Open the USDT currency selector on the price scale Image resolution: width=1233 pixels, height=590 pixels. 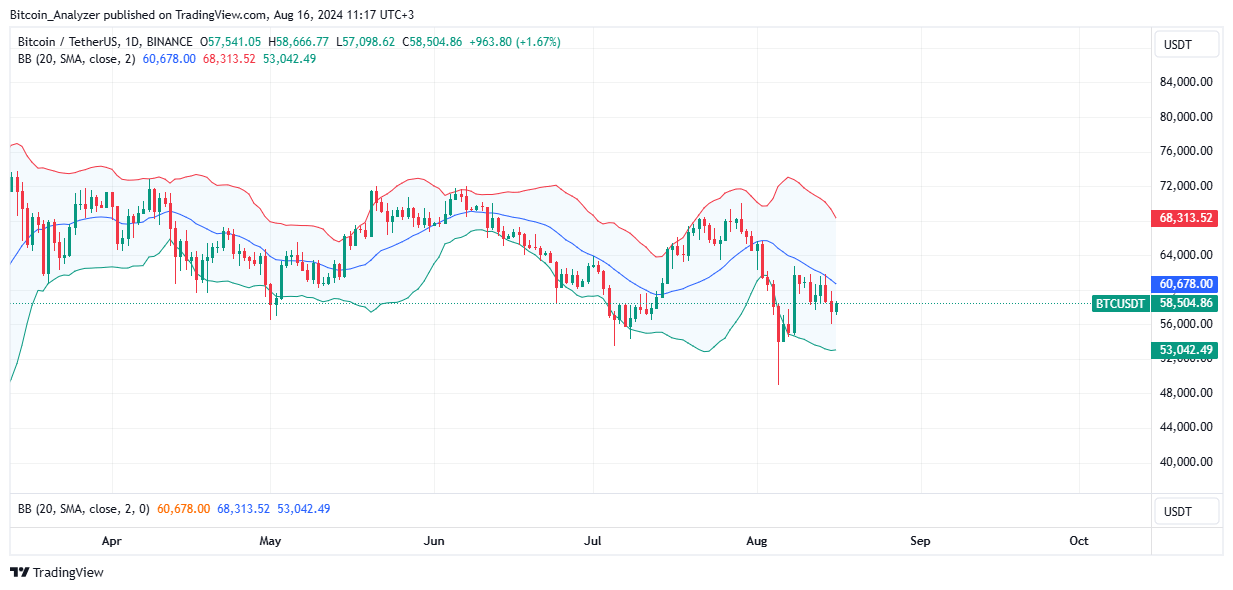coord(1186,44)
